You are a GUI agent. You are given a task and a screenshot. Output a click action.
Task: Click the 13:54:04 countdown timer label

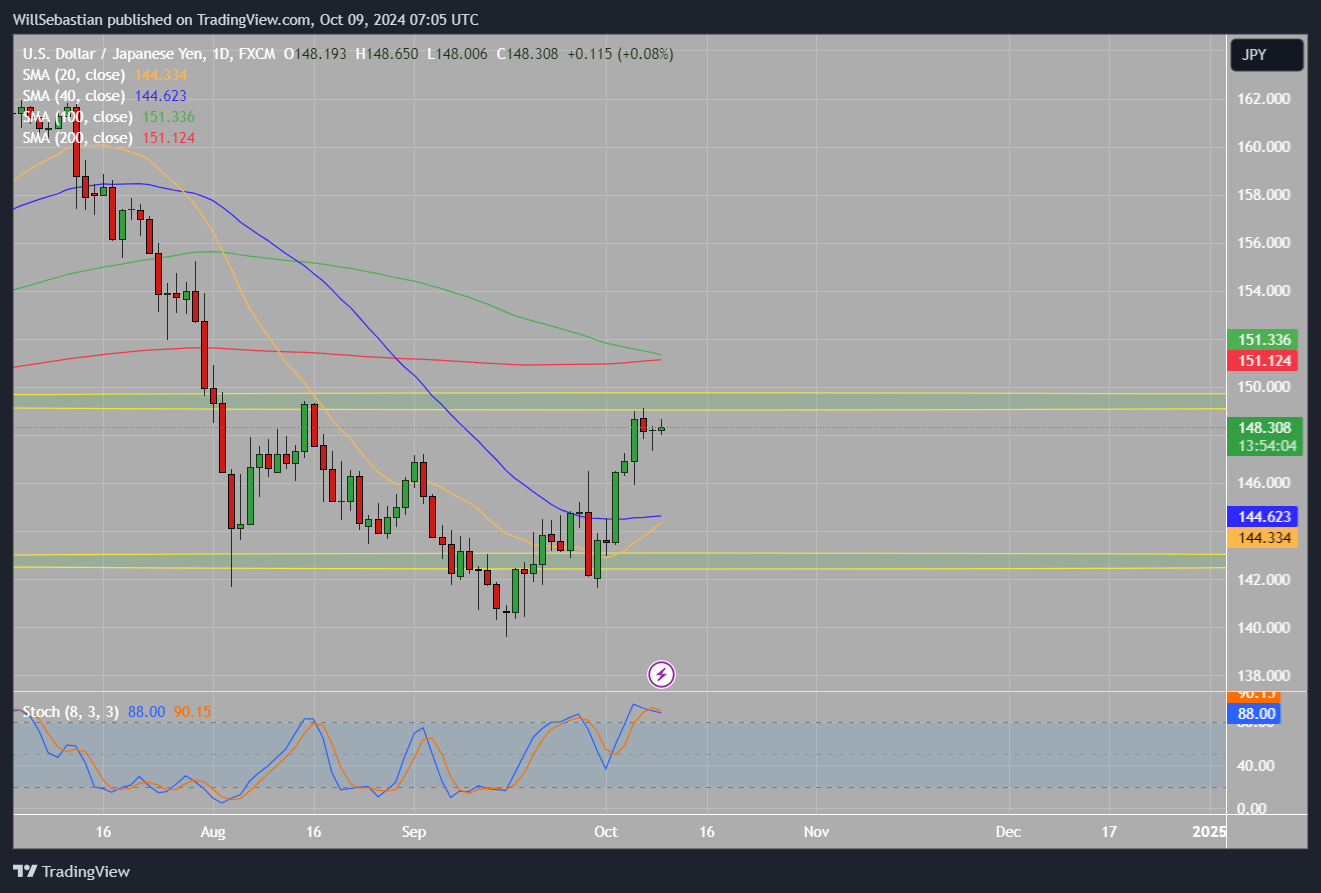point(1265,446)
